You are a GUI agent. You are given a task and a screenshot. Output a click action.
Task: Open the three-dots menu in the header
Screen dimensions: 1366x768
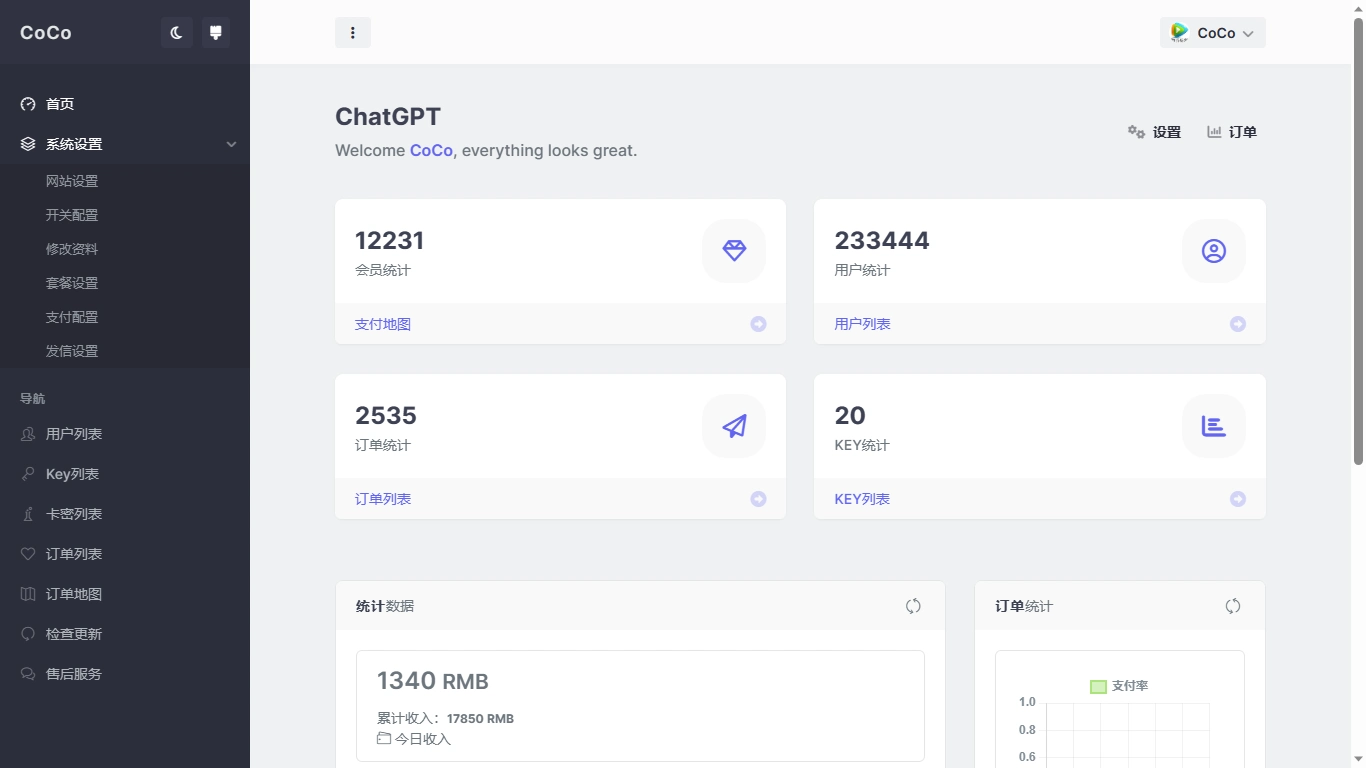pos(353,33)
